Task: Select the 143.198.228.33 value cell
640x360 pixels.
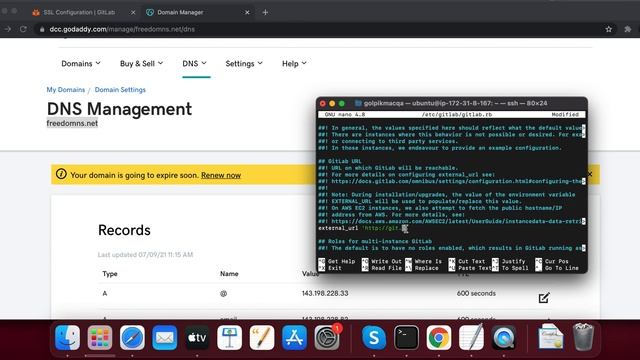Action: (325, 293)
